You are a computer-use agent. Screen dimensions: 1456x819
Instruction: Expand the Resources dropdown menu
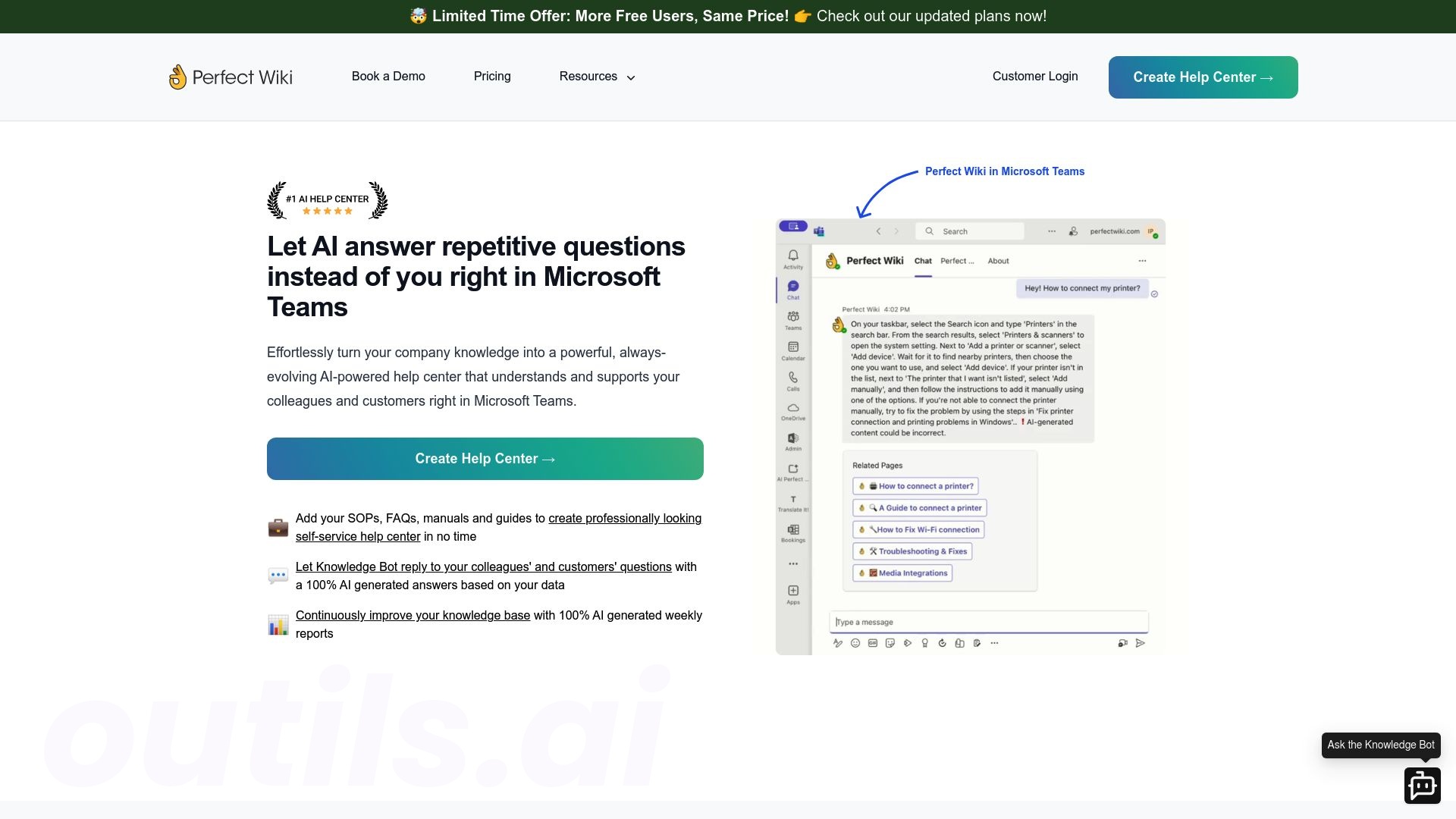(x=597, y=76)
